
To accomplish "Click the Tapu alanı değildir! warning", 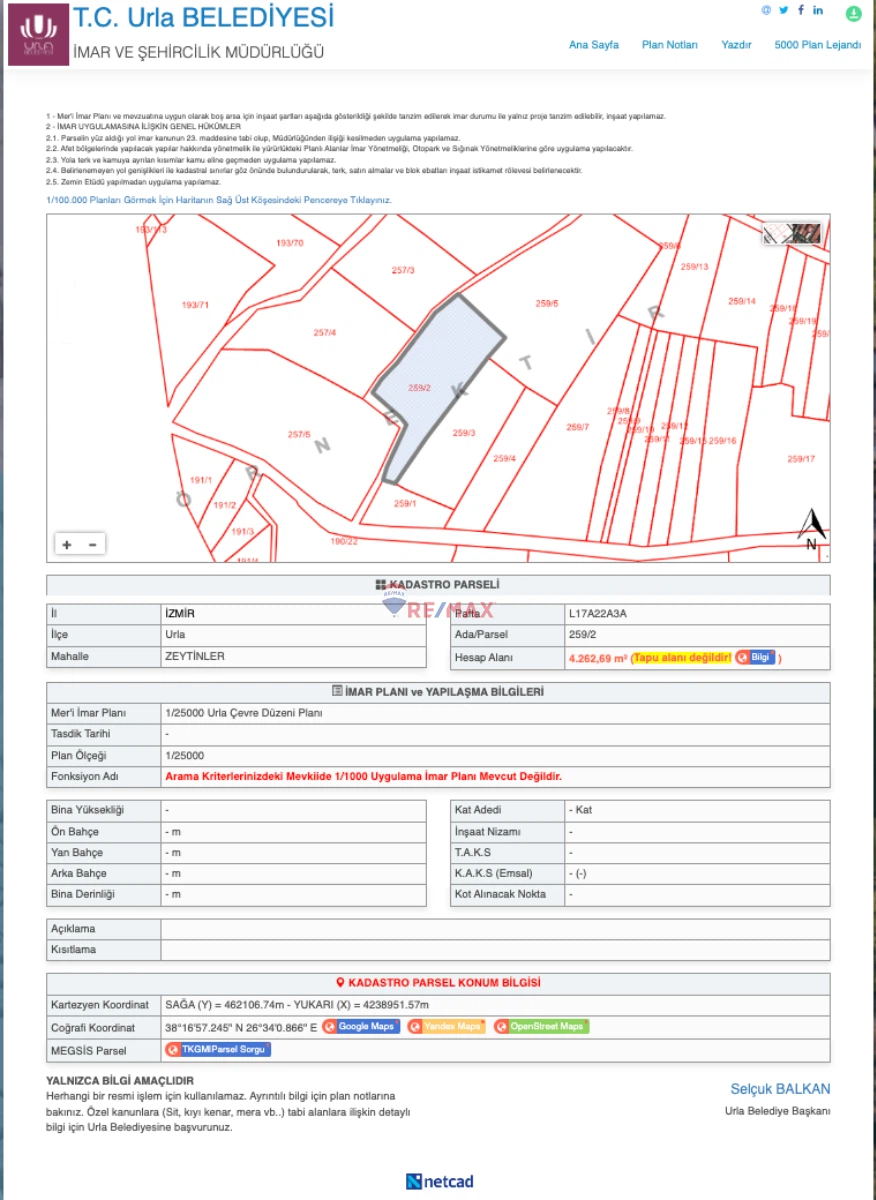I will 681,658.
